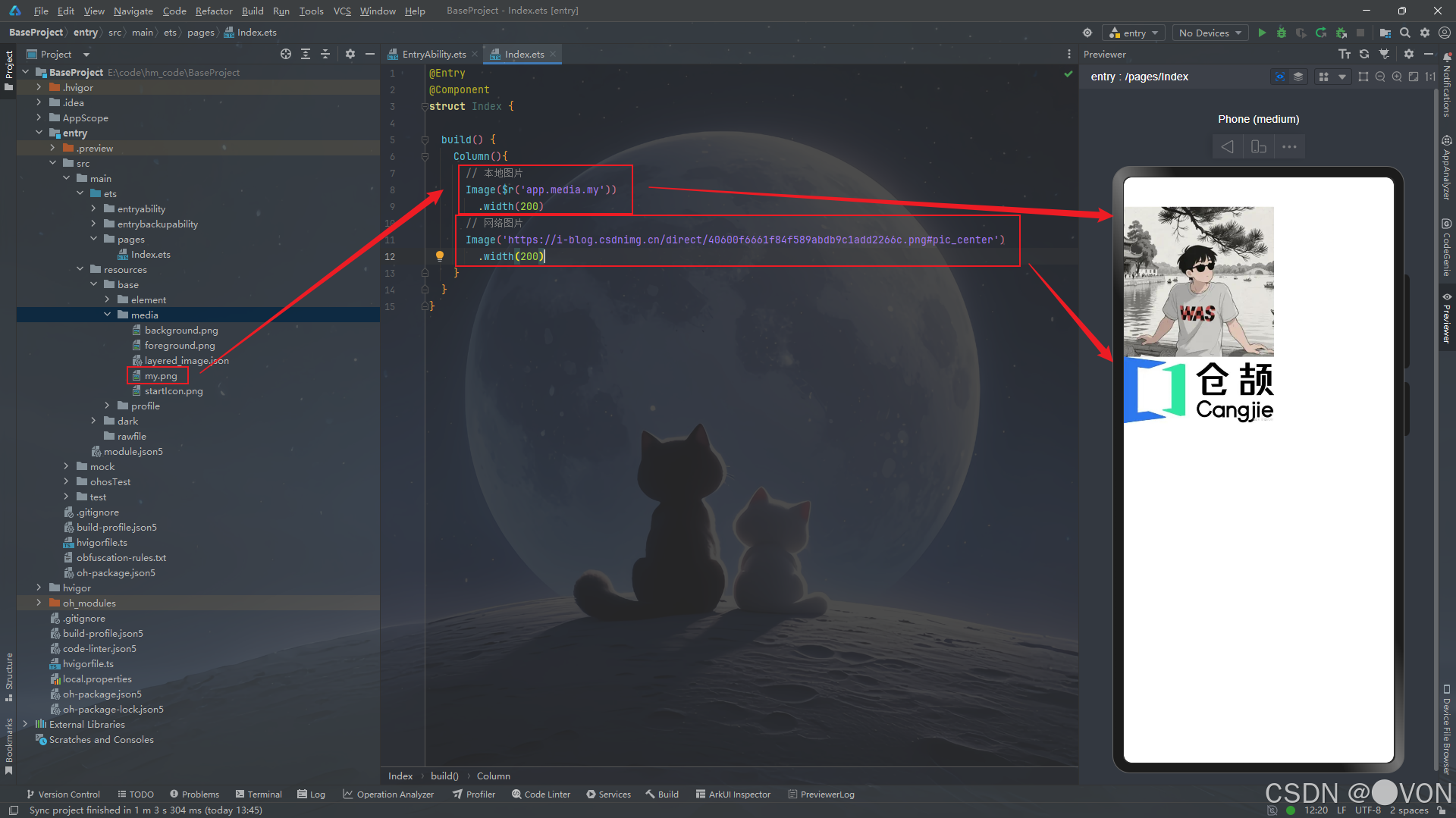Toggle the previewer inspector eye mode
Image resolution: width=1456 pixels, height=818 pixels.
tap(1280, 77)
